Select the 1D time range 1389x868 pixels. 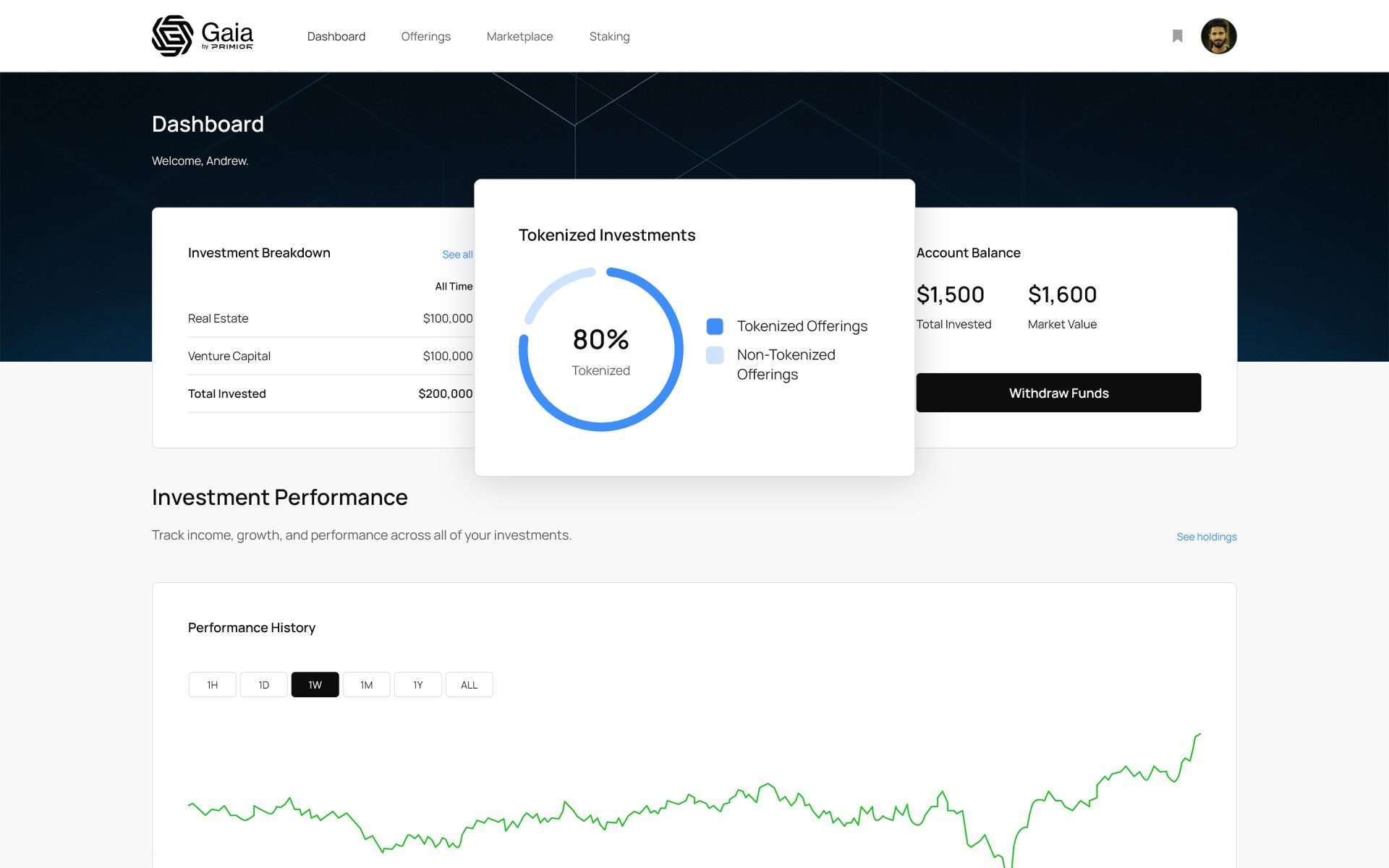point(263,685)
